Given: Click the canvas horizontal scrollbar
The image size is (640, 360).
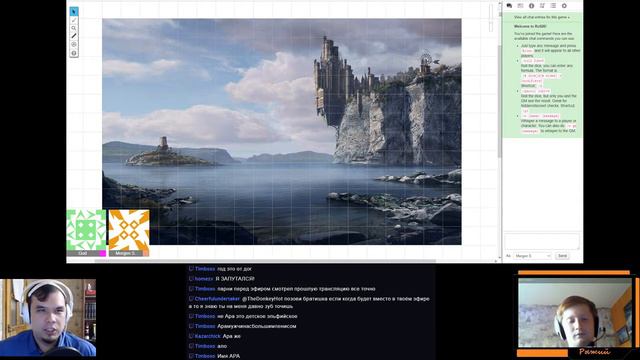Looking at the screenshot, I should tap(264, 261).
